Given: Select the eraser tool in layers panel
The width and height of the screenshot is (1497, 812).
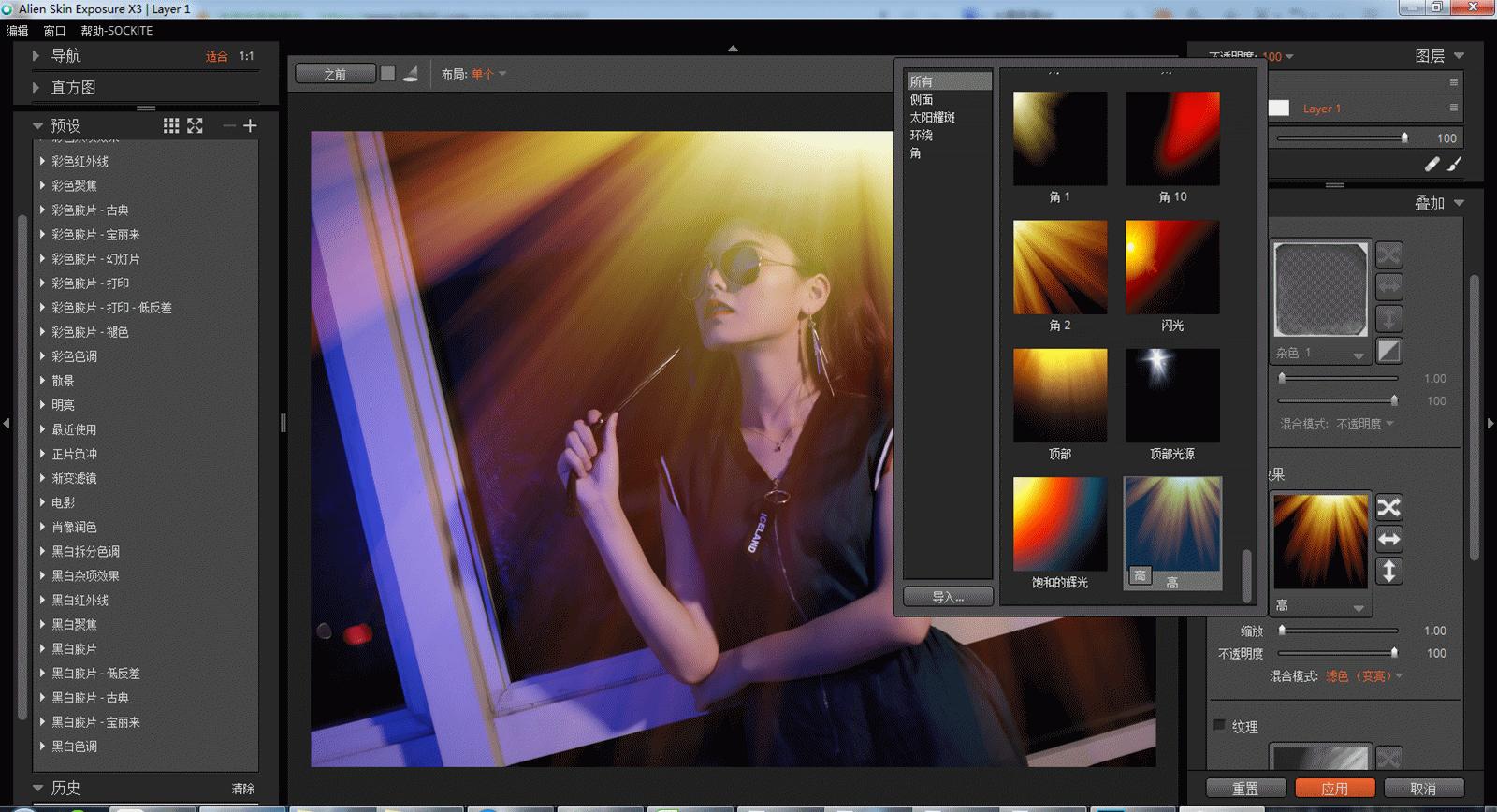Looking at the screenshot, I should (x=1432, y=164).
